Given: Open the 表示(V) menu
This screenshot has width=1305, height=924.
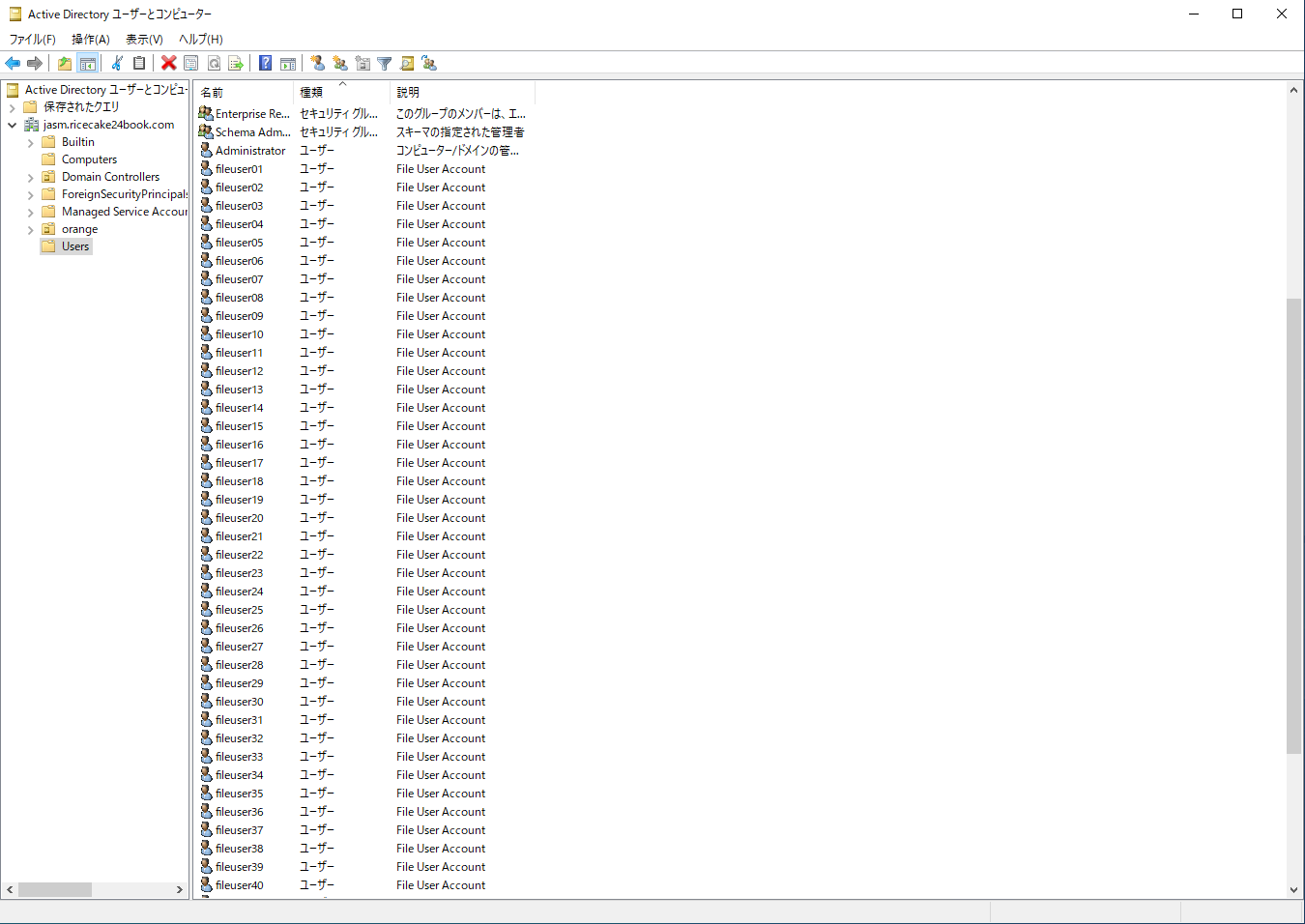Looking at the screenshot, I should (x=144, y=40).
